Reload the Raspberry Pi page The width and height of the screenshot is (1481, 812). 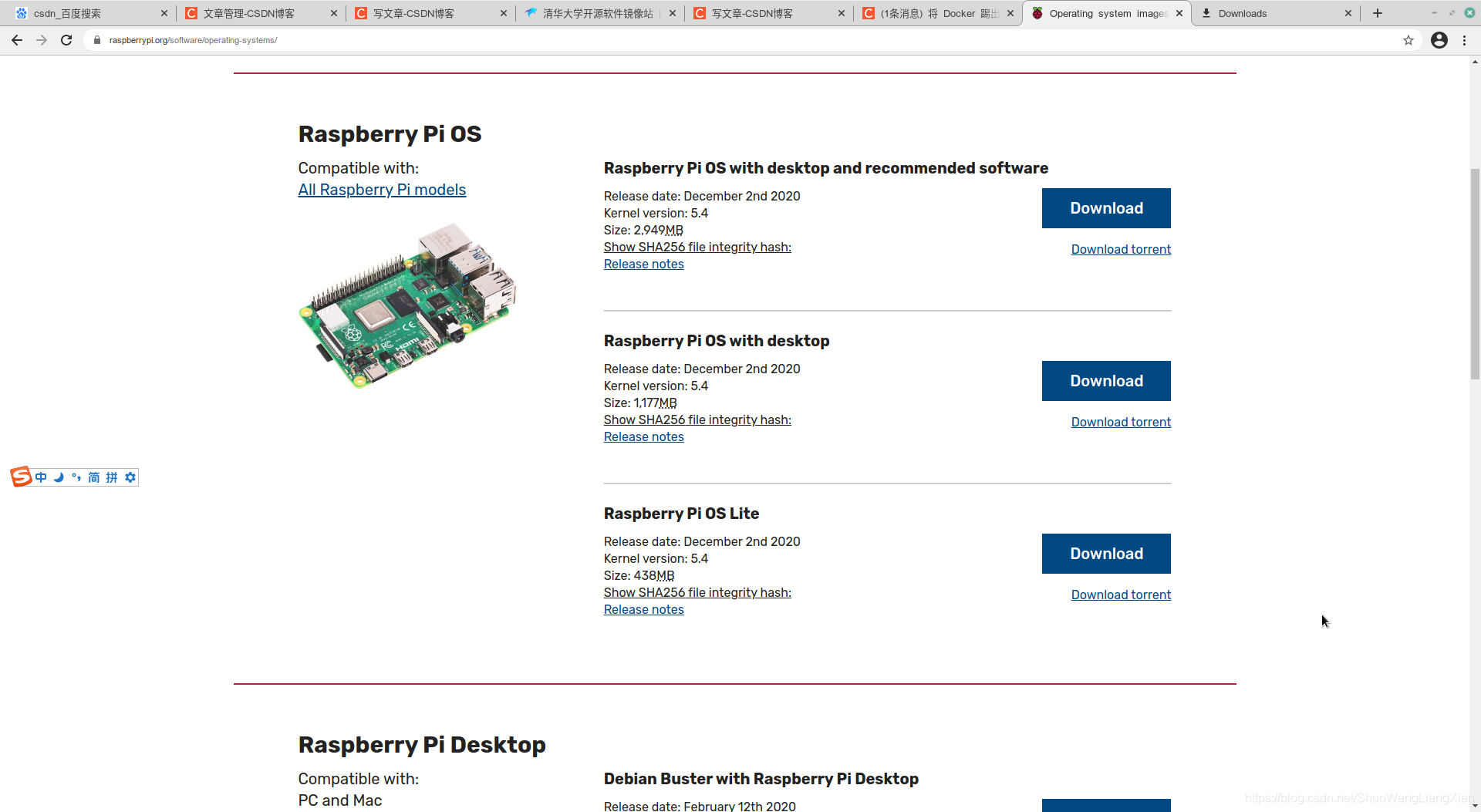(66, 40)
